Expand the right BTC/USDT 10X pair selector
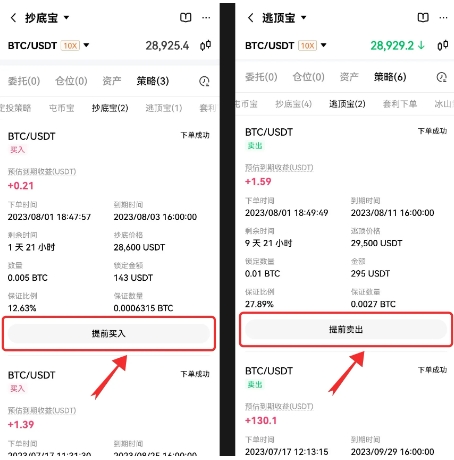Screen dimensions: 454x460 point(286,45)
